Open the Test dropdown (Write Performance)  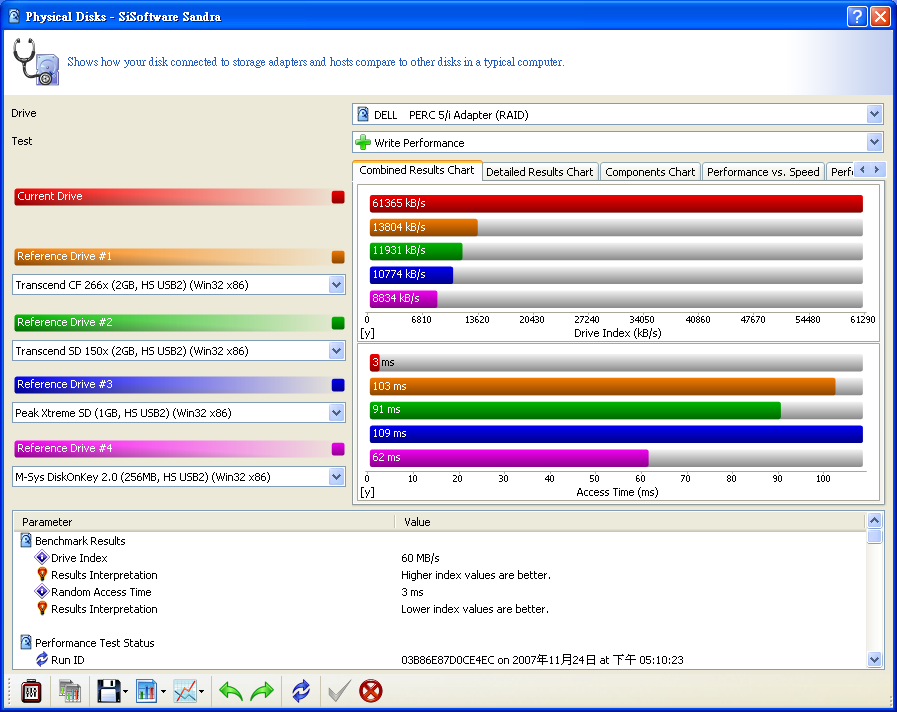[874, 142]
